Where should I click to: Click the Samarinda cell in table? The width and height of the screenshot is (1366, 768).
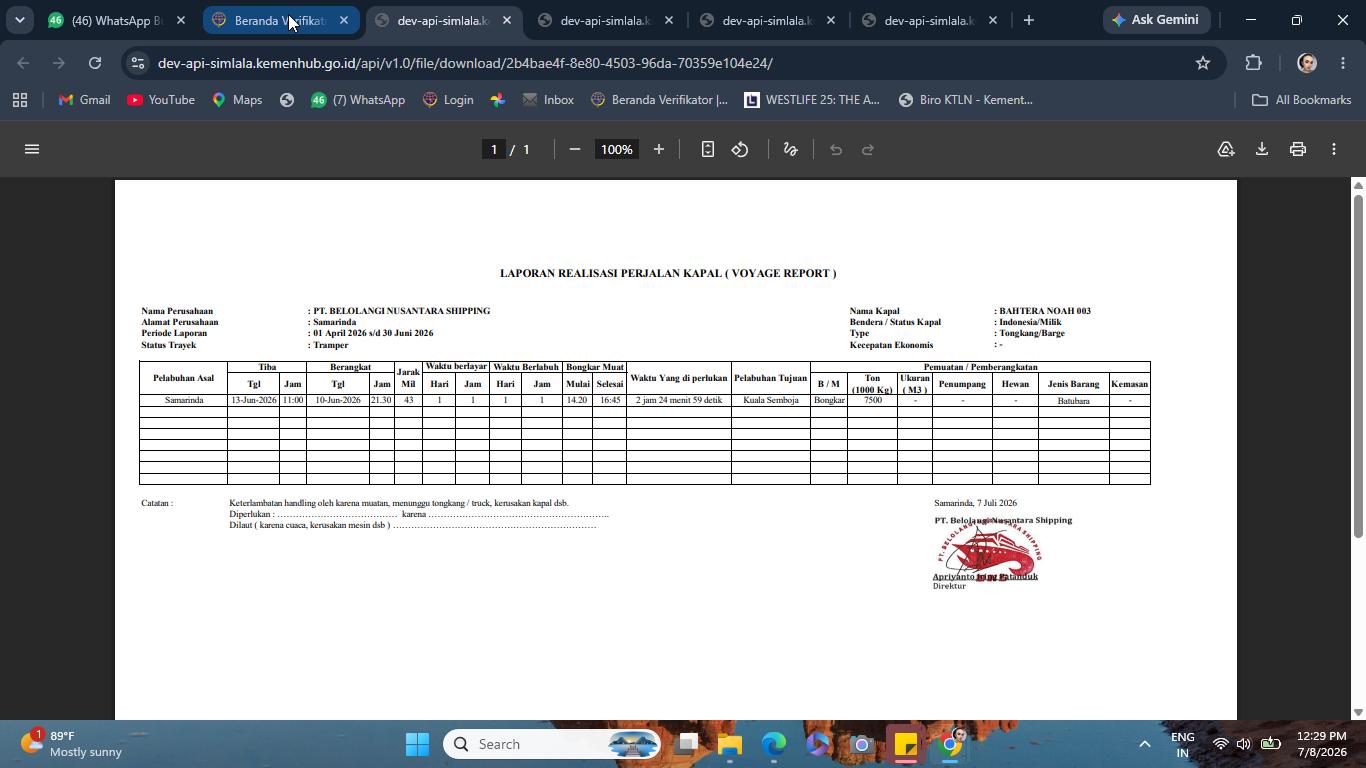(x=184, y=400)
